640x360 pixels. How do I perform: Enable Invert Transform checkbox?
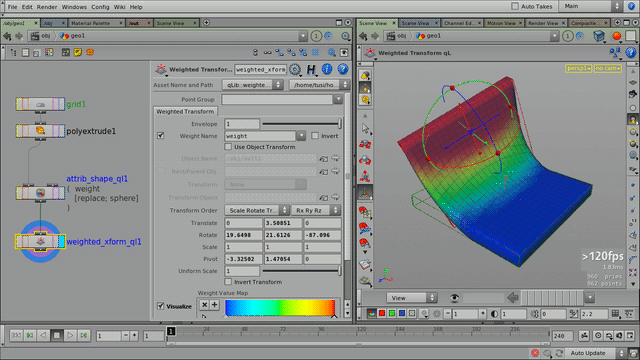click(228, 282)
